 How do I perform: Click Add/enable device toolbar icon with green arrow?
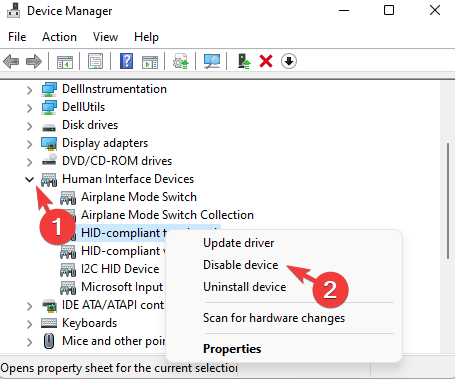coord(244,61)
